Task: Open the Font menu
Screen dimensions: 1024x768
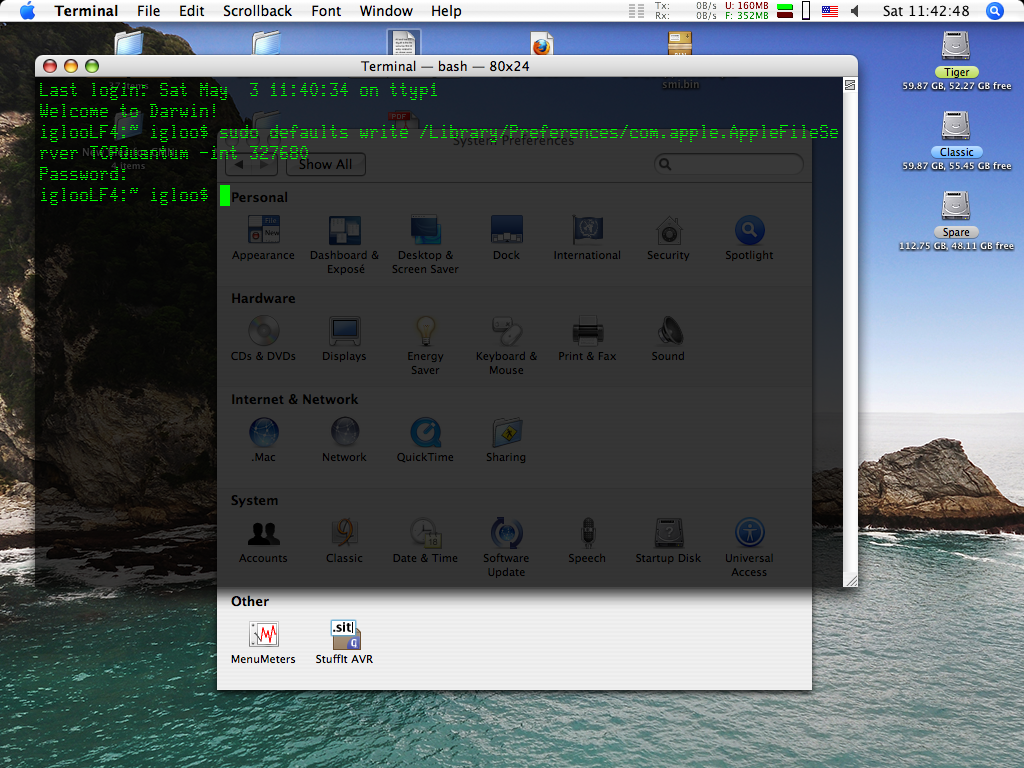Action: click(x=326, y=11)
